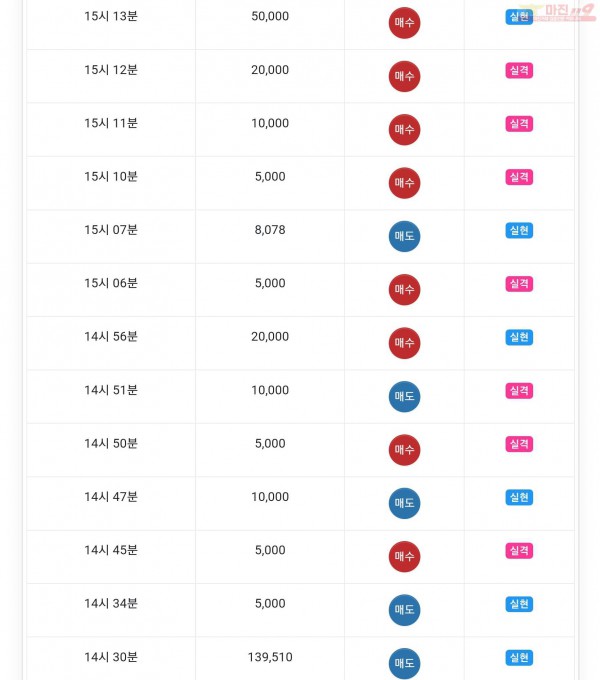Click the 매도 icon at 14시 34분

[x=404, y=610]
